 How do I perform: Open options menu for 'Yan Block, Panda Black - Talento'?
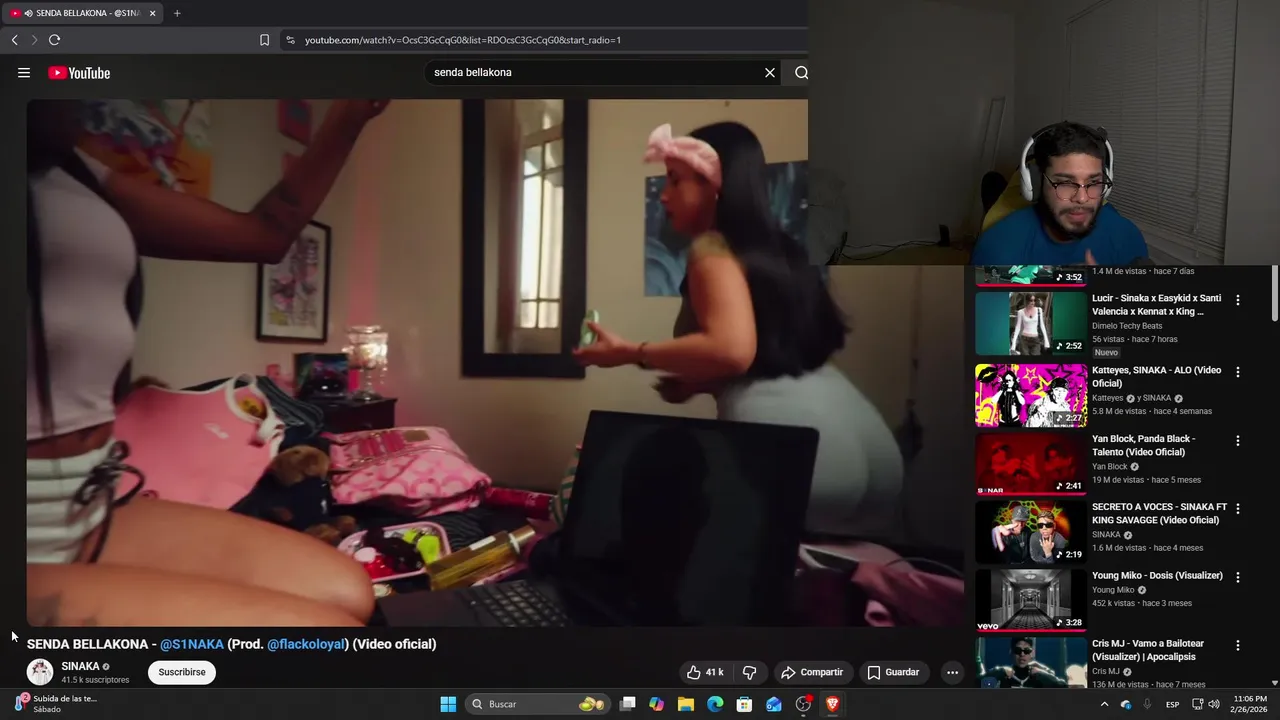coord(1238,441)
